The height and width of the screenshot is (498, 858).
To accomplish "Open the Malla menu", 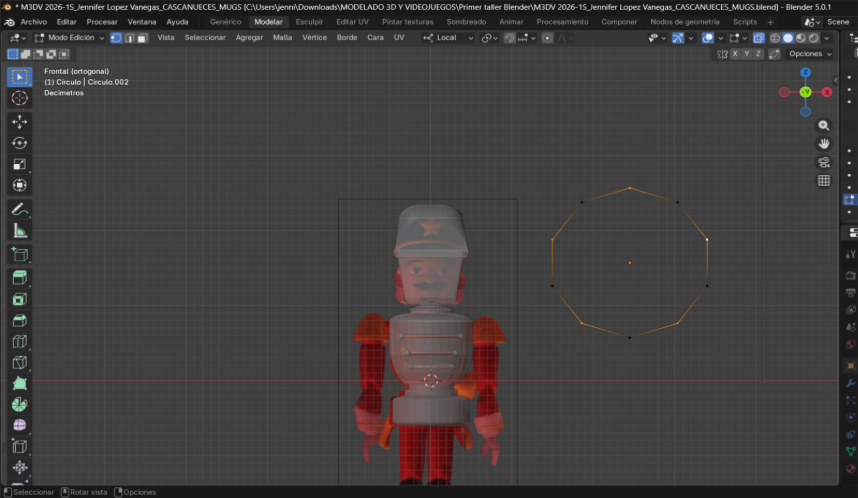I will pyautogui.click(x=283, y=38).
